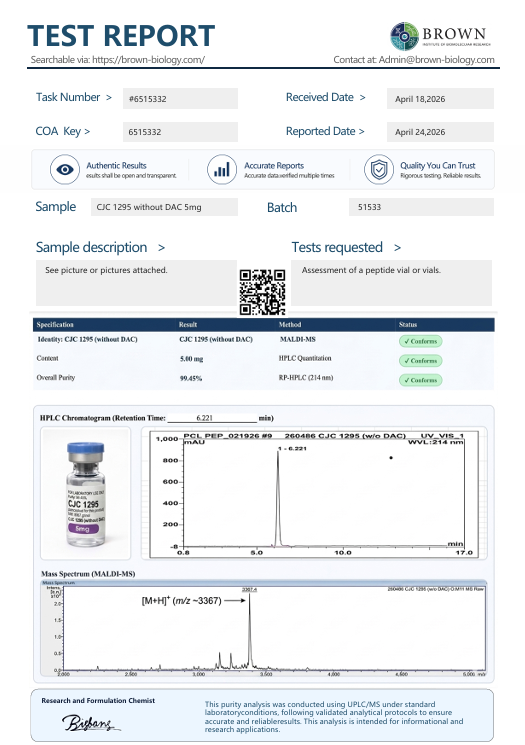Click the Batch field 51533
The width and height of the screenshot is (525, 745).
click(421, 207)
